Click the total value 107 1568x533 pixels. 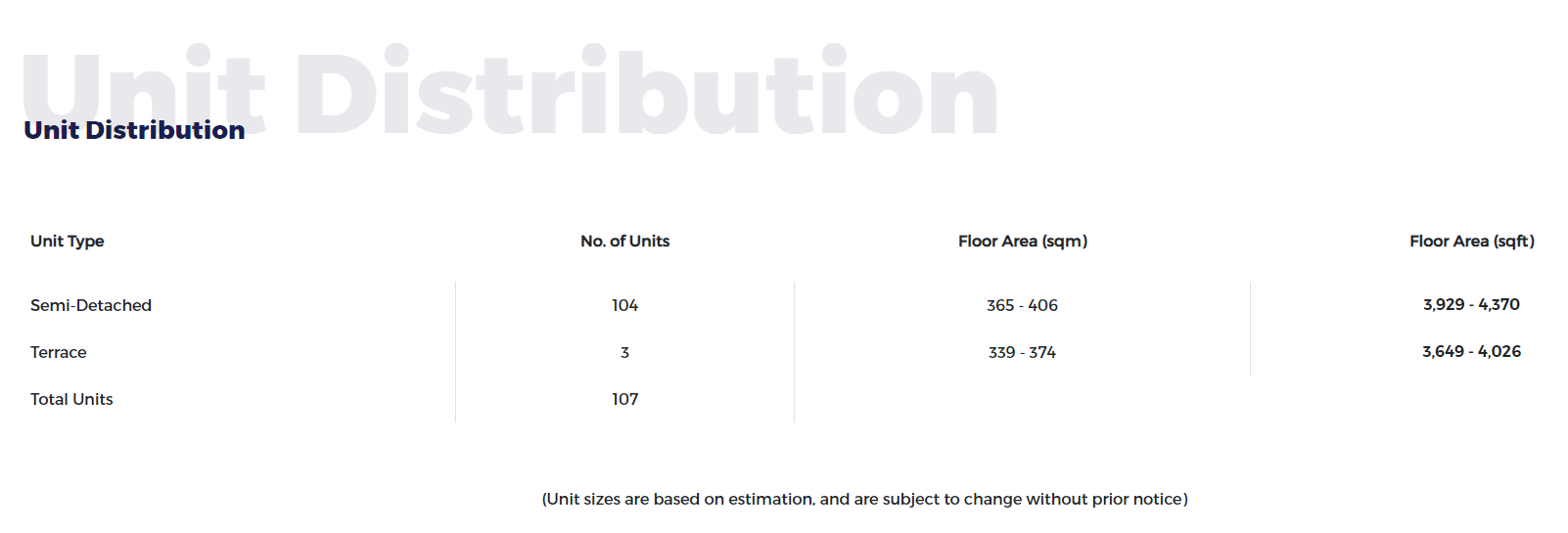pos(624,399)
